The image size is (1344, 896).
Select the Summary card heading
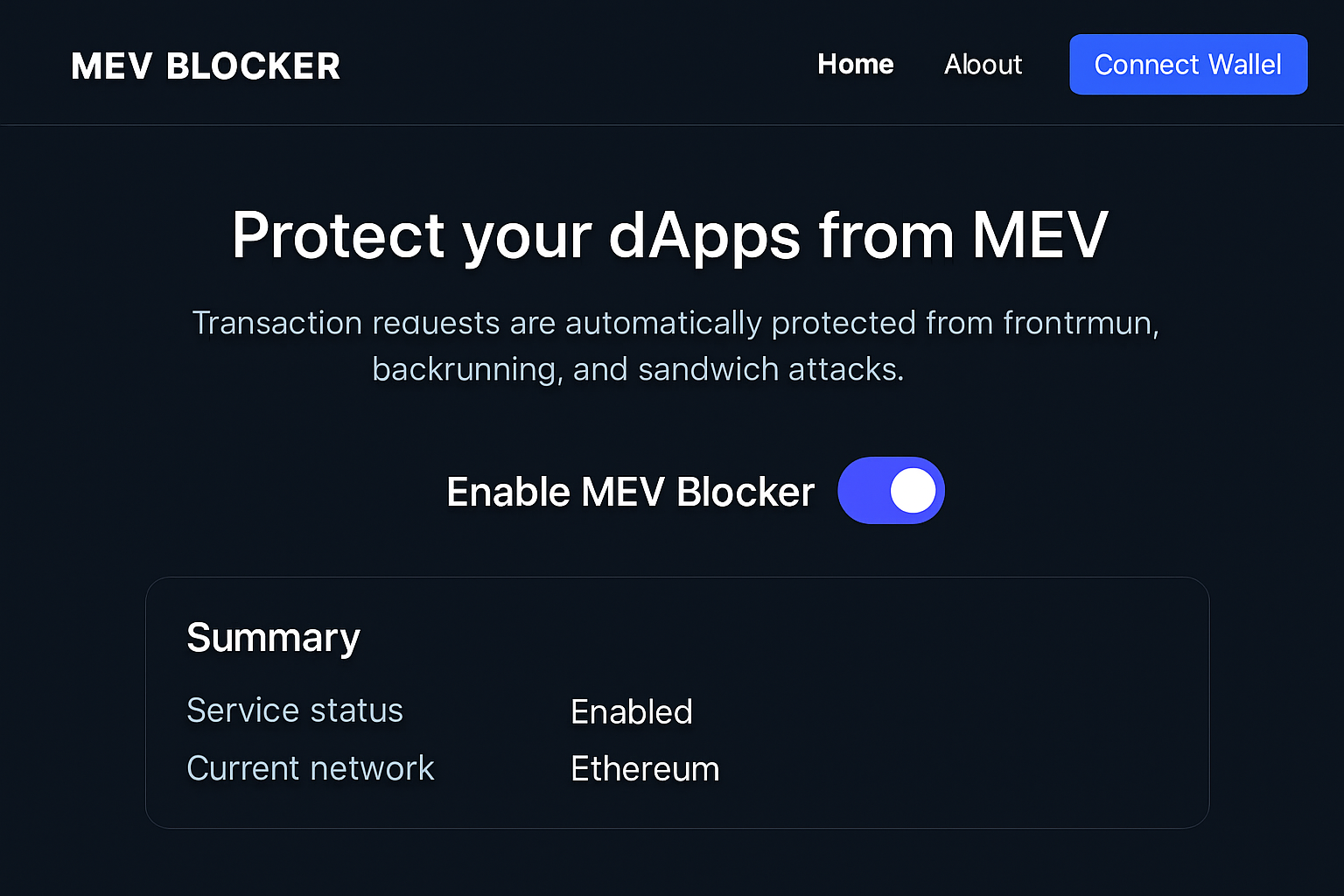tap(272, 637)
